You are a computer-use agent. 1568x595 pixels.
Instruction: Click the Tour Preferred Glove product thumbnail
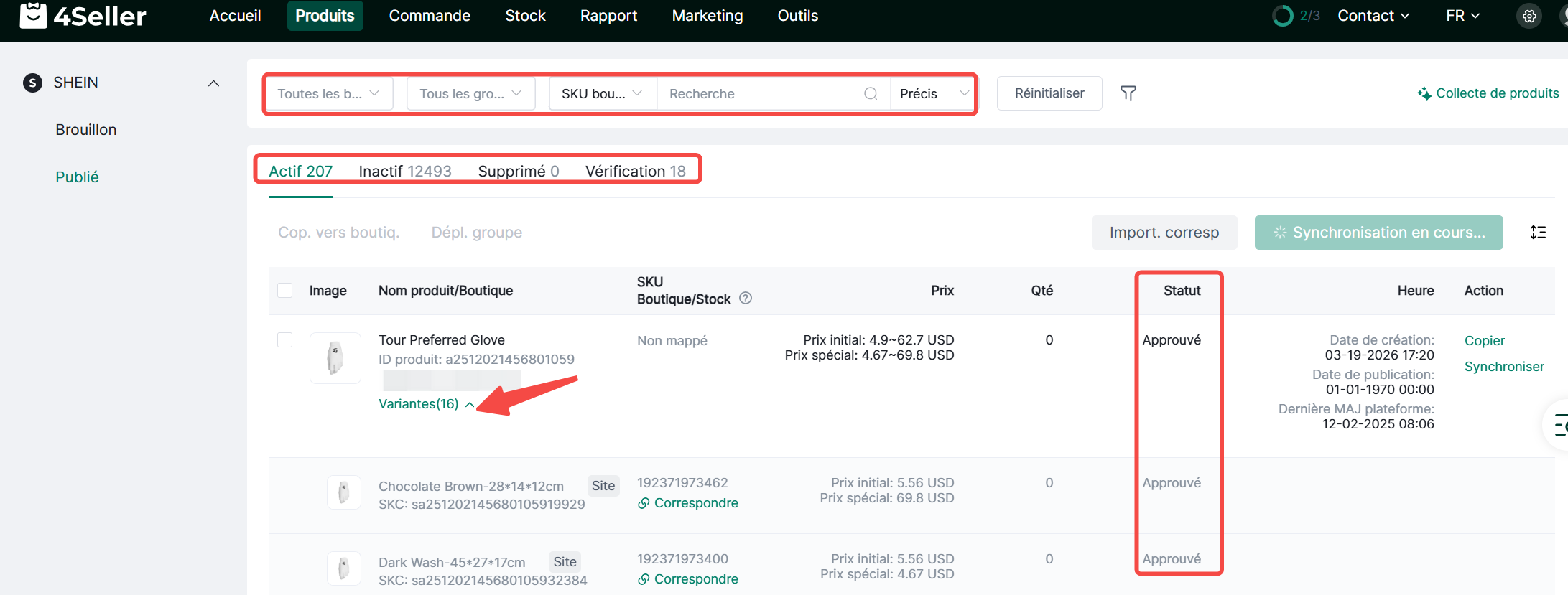point(335,358)
